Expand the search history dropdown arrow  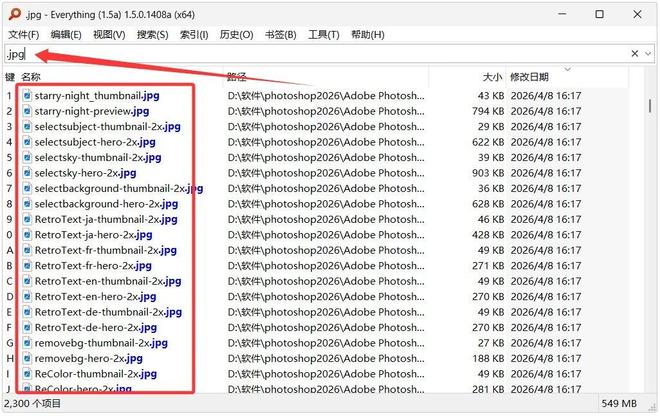pos(648,53)
